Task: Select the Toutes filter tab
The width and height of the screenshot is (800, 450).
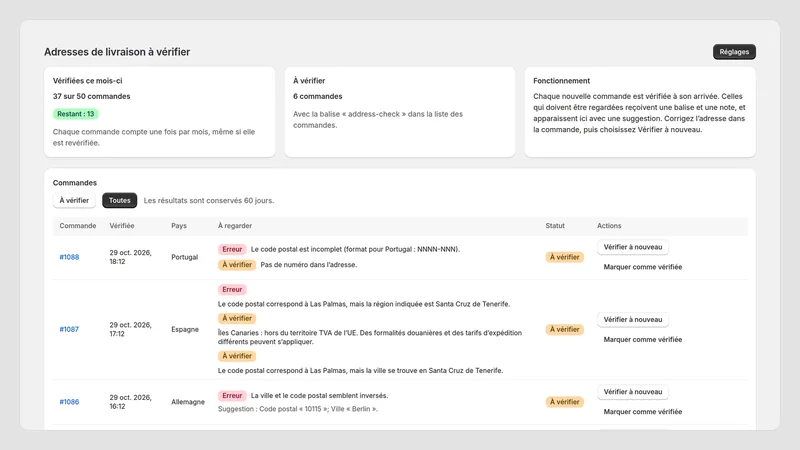Action: click(x=119, y=201)
